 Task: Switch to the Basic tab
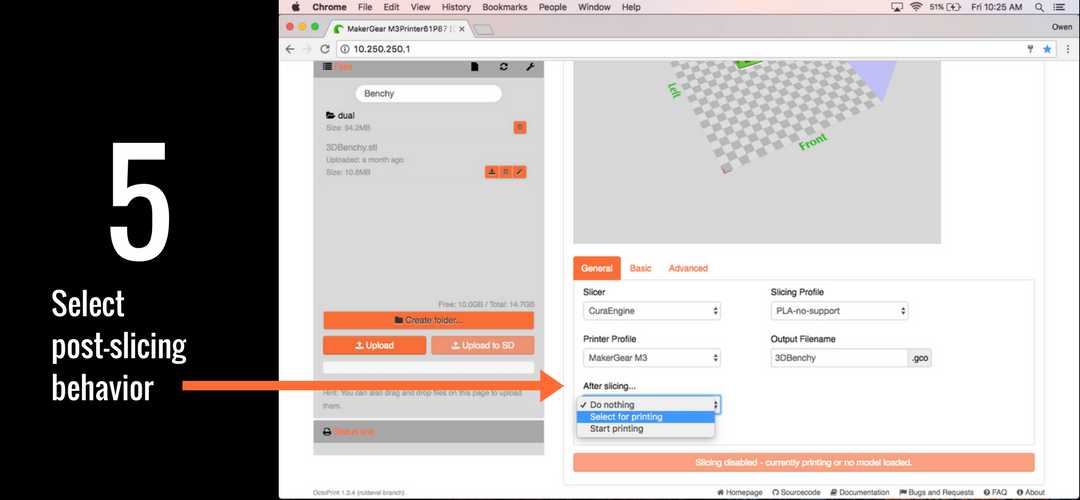point(640,268)
